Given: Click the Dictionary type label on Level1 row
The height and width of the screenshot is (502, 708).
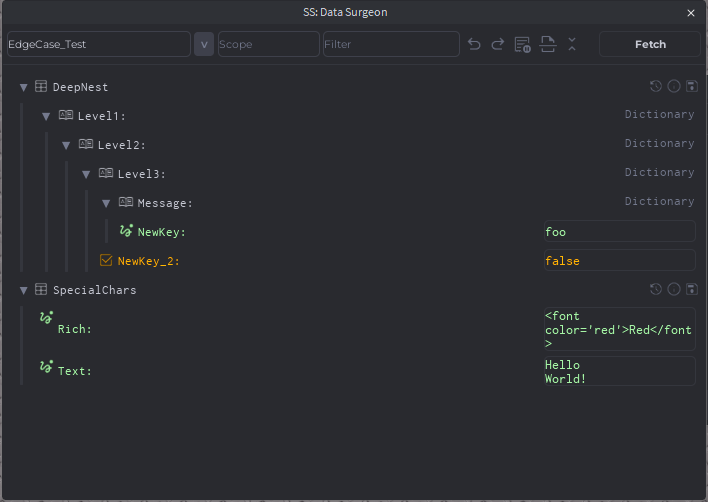Looking at the screenshot, I should pyautogui.click(x=659, y=115).
